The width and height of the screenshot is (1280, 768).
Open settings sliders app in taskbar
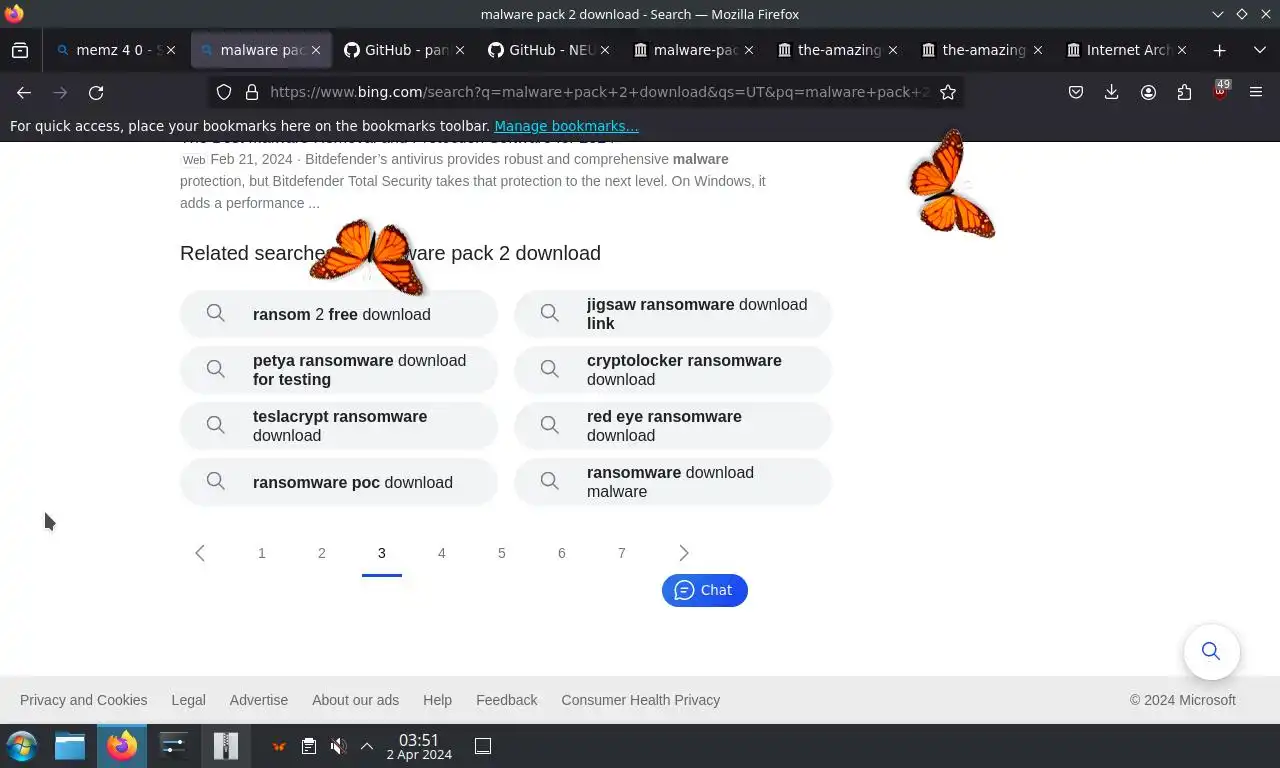click(x=174, y=746)
